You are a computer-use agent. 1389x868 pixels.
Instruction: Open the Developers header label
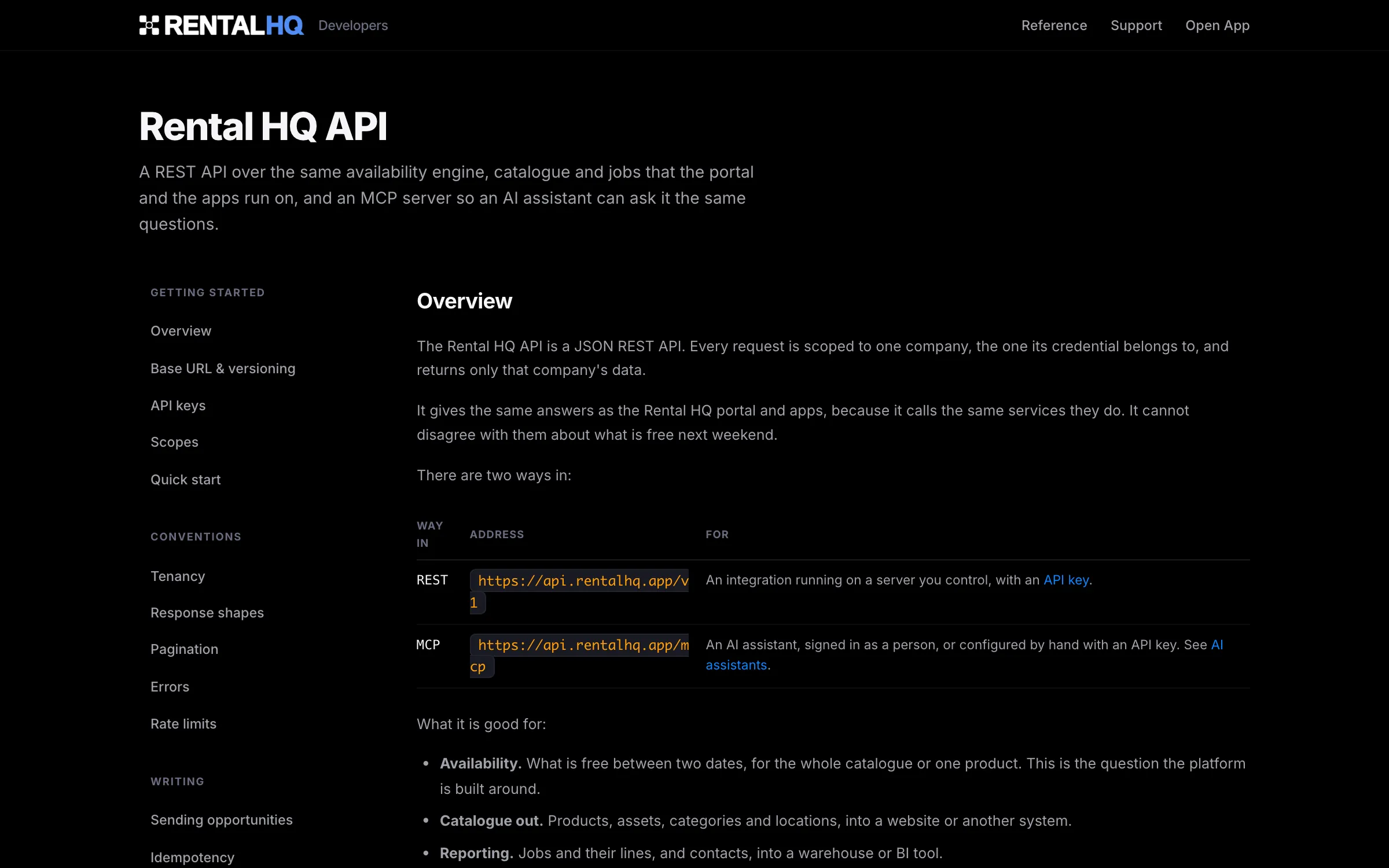(353, 25)
